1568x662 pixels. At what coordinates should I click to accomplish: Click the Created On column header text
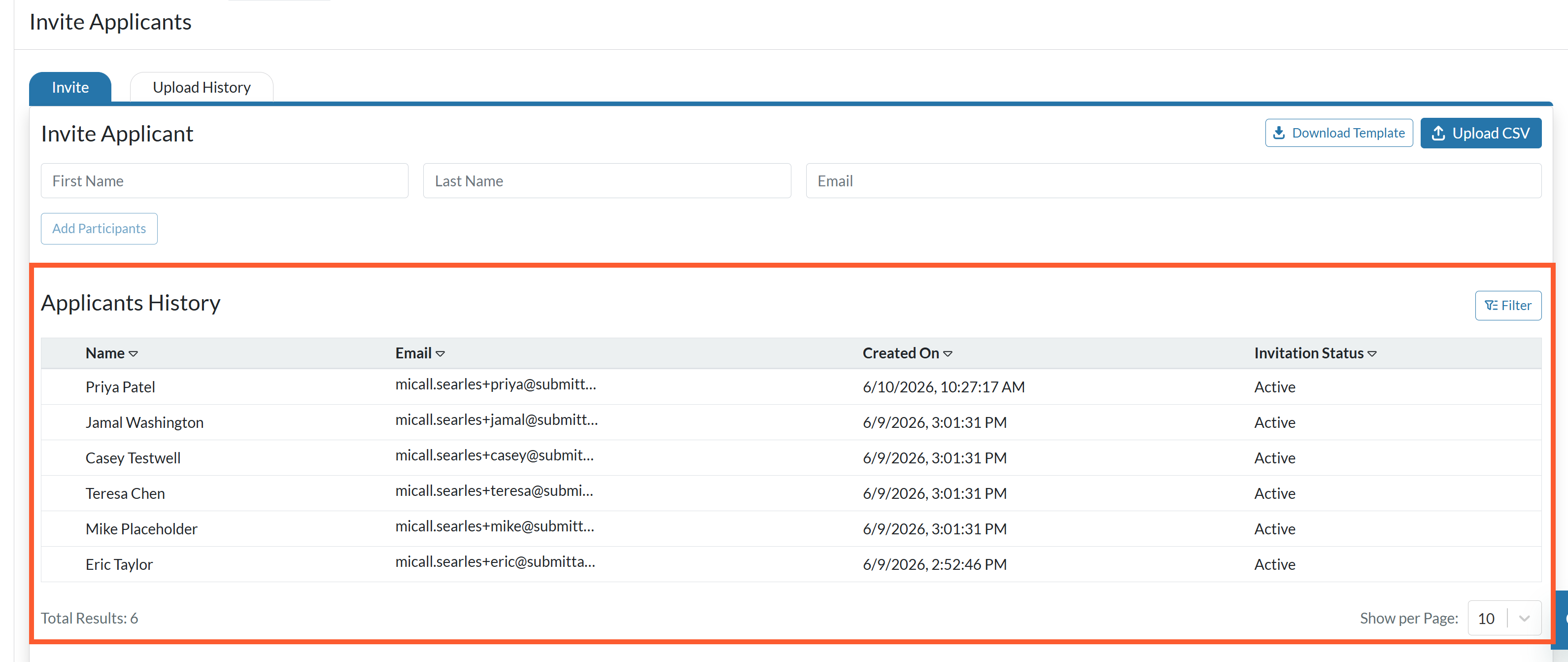[900, 353]
